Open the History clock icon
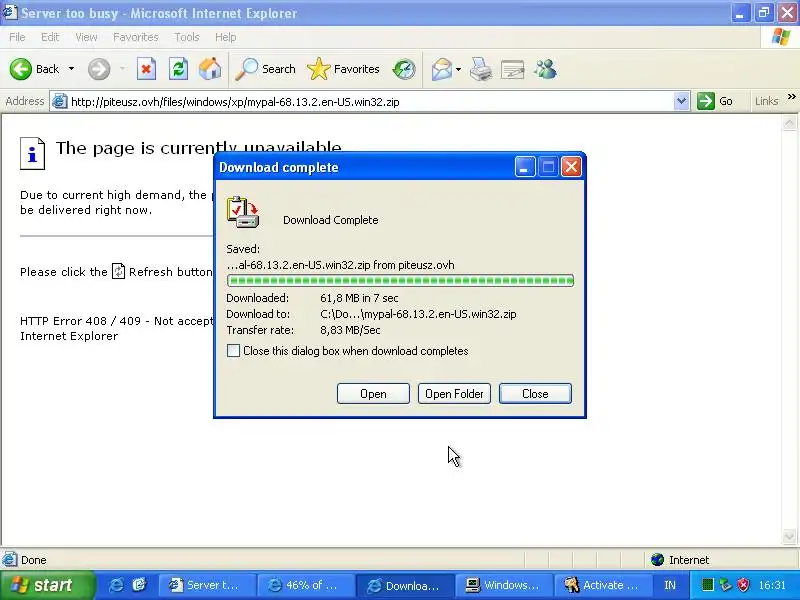 (x=404, y=69)
